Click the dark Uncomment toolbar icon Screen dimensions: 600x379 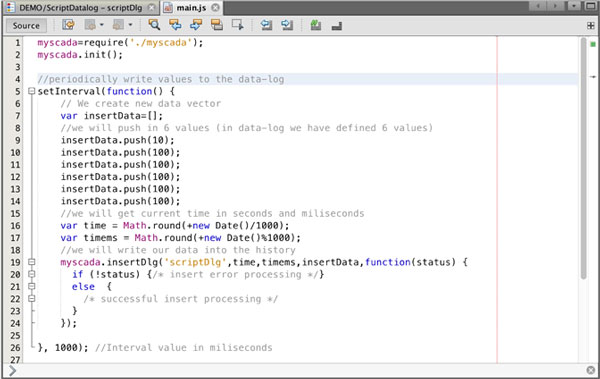click(337, 26)
